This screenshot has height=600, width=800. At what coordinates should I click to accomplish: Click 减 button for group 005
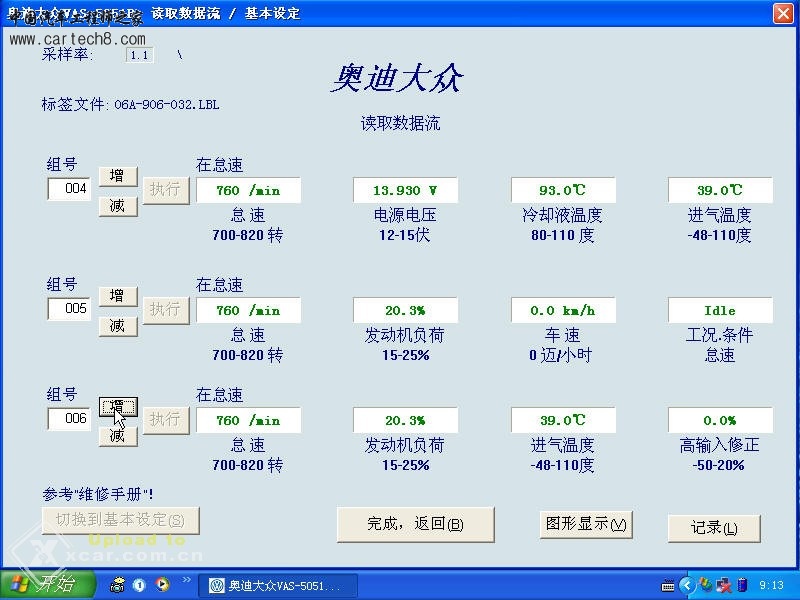click(x=118, y=326)
